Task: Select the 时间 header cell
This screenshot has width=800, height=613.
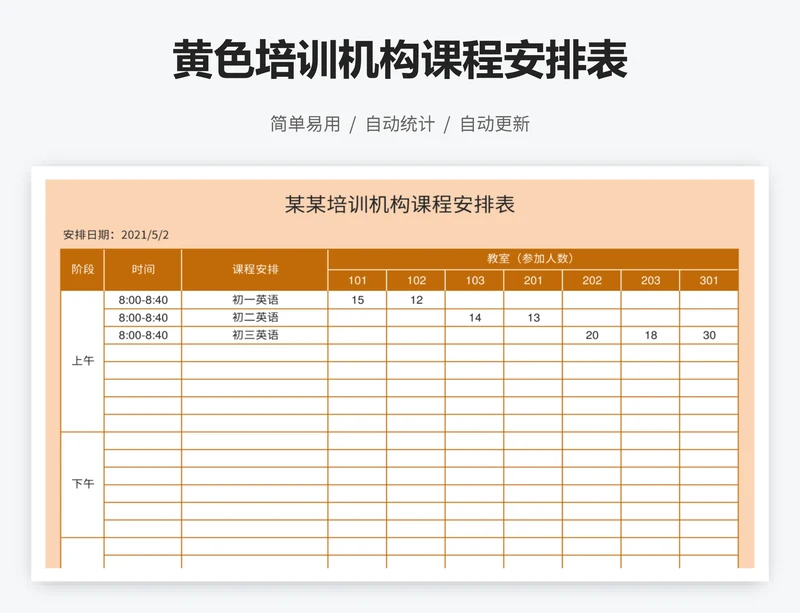Action: [x=143, y=269]
